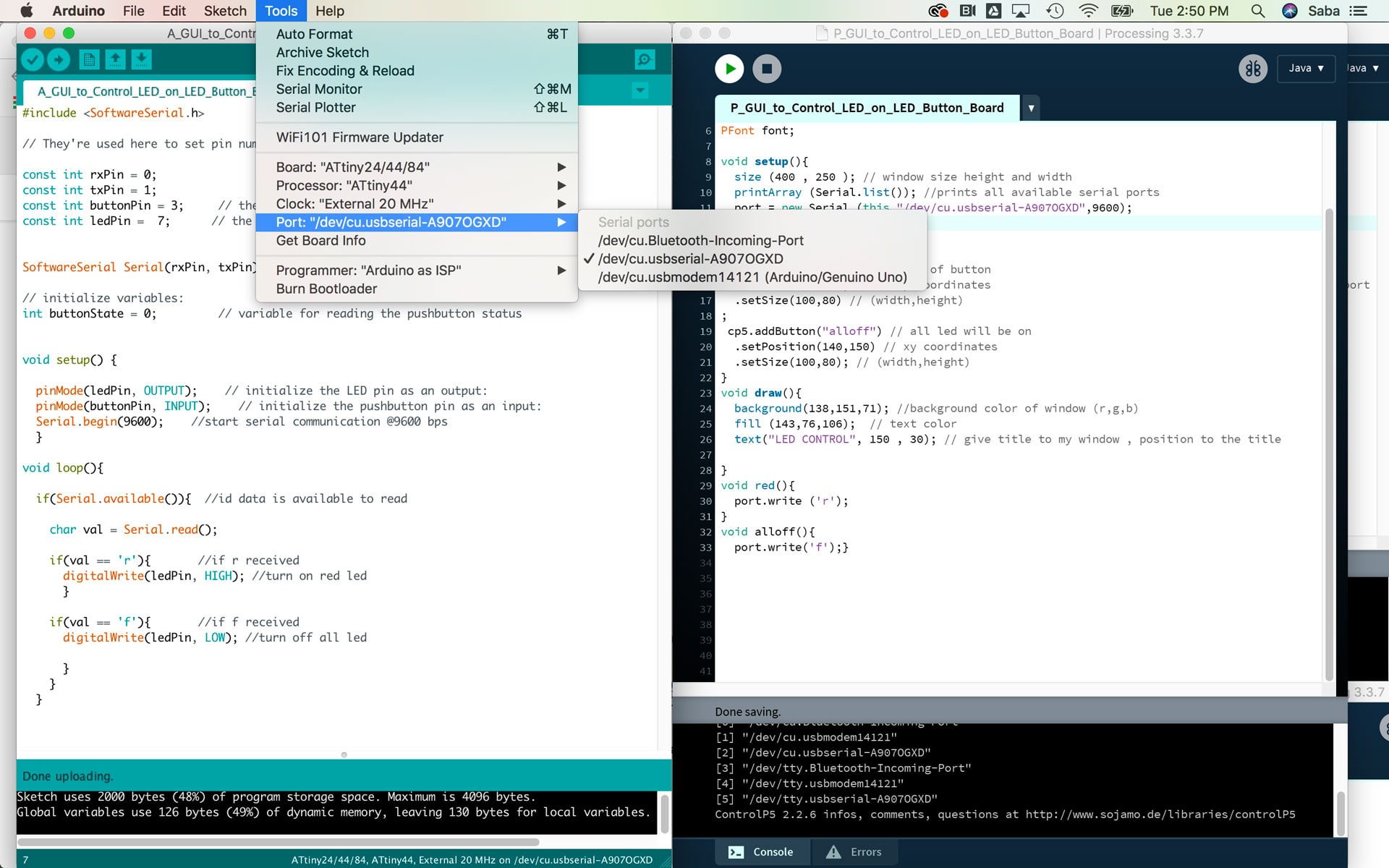
Task: Click the battery status icon
Action: tap(1122, 11)
